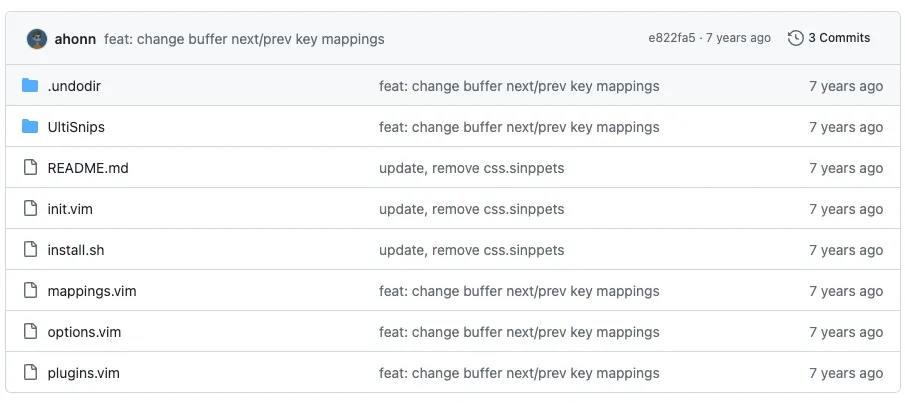
Task: Open install.sh commit message link
Action: pos(471,250)
